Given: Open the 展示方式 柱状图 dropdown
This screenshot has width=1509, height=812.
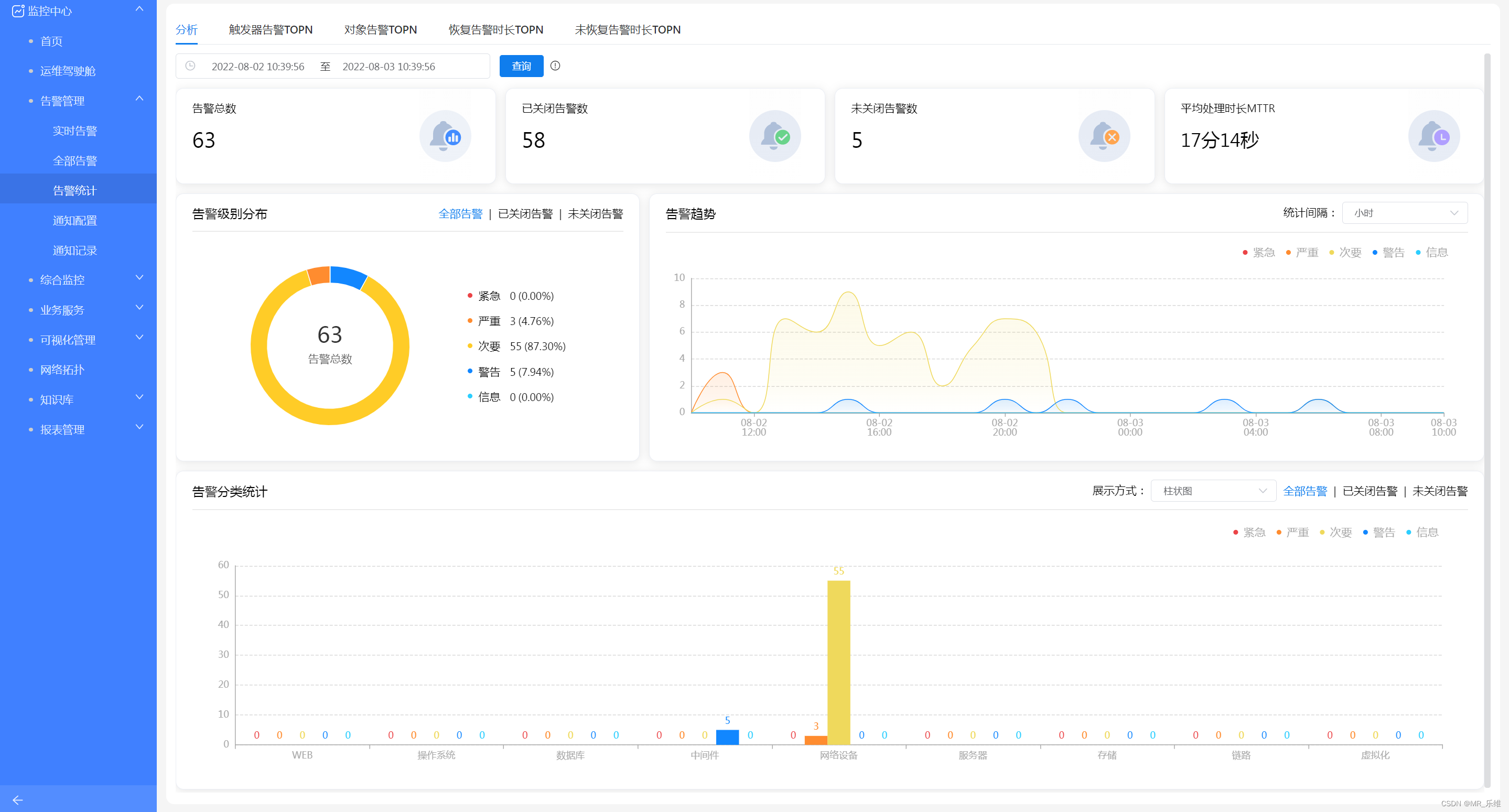Looking at the screenshot, I should 1213,491.
